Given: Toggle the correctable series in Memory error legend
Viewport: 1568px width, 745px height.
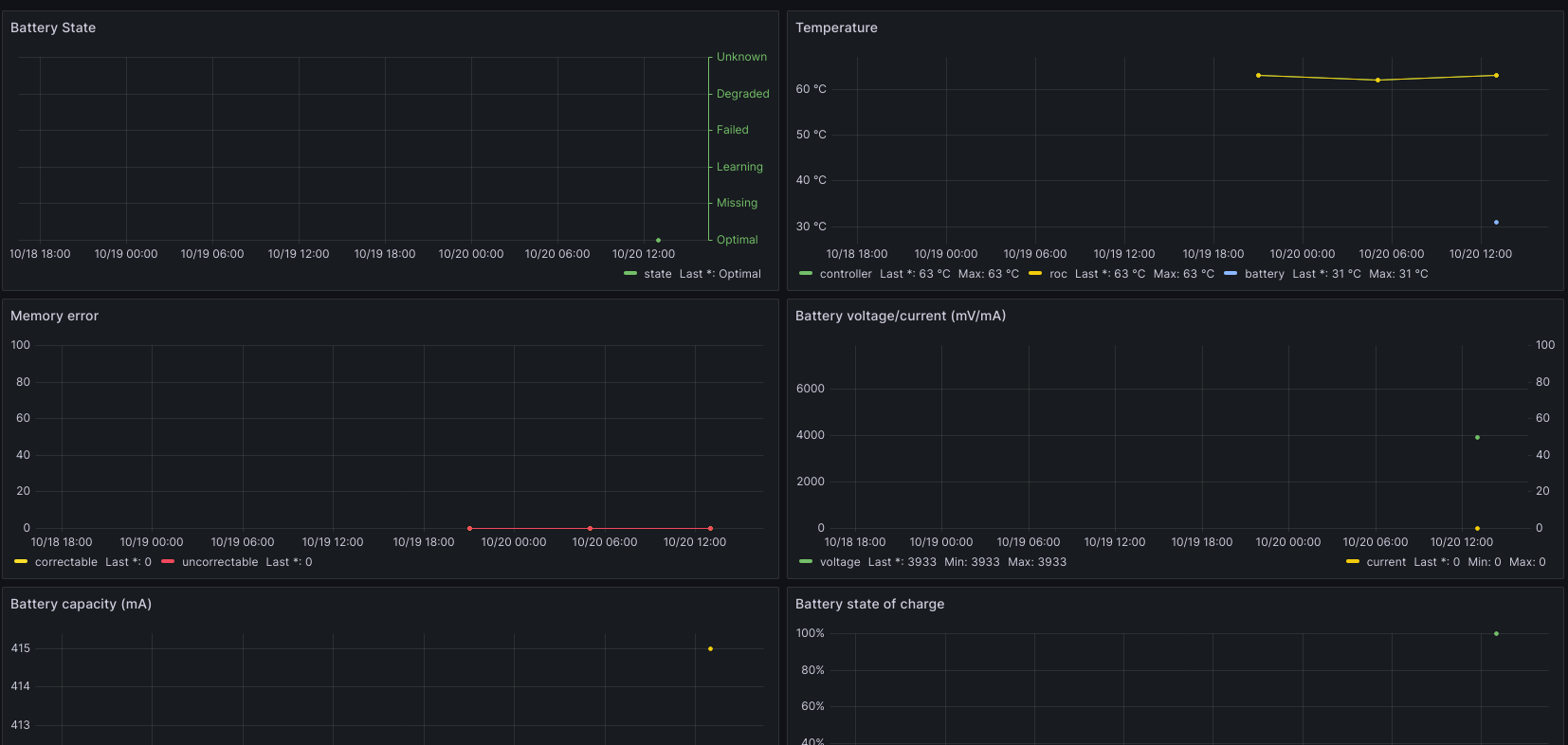Looking at the screenshot, I should point(66,562).
